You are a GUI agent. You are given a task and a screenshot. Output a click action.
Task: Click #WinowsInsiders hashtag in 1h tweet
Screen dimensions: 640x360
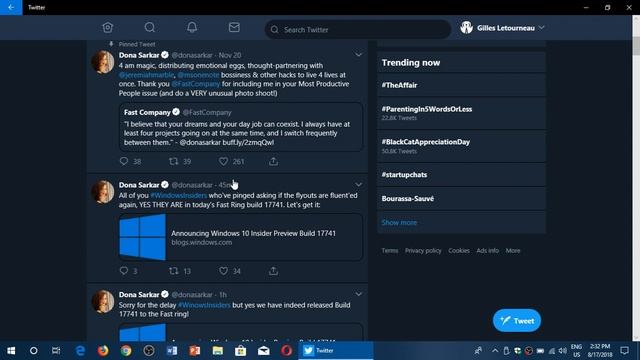tap(204, 305)
